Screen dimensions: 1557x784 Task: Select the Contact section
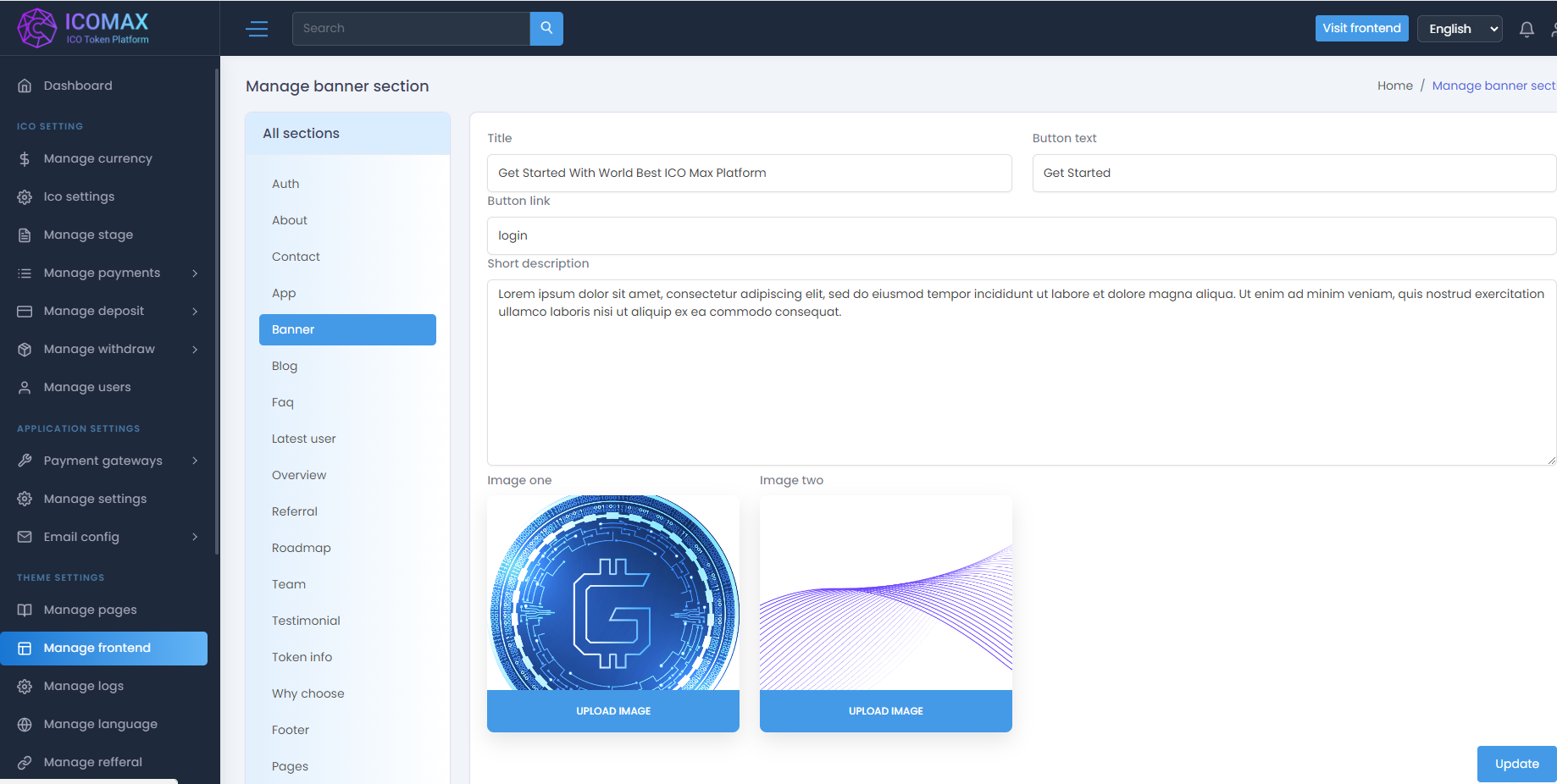click(347, 257)
